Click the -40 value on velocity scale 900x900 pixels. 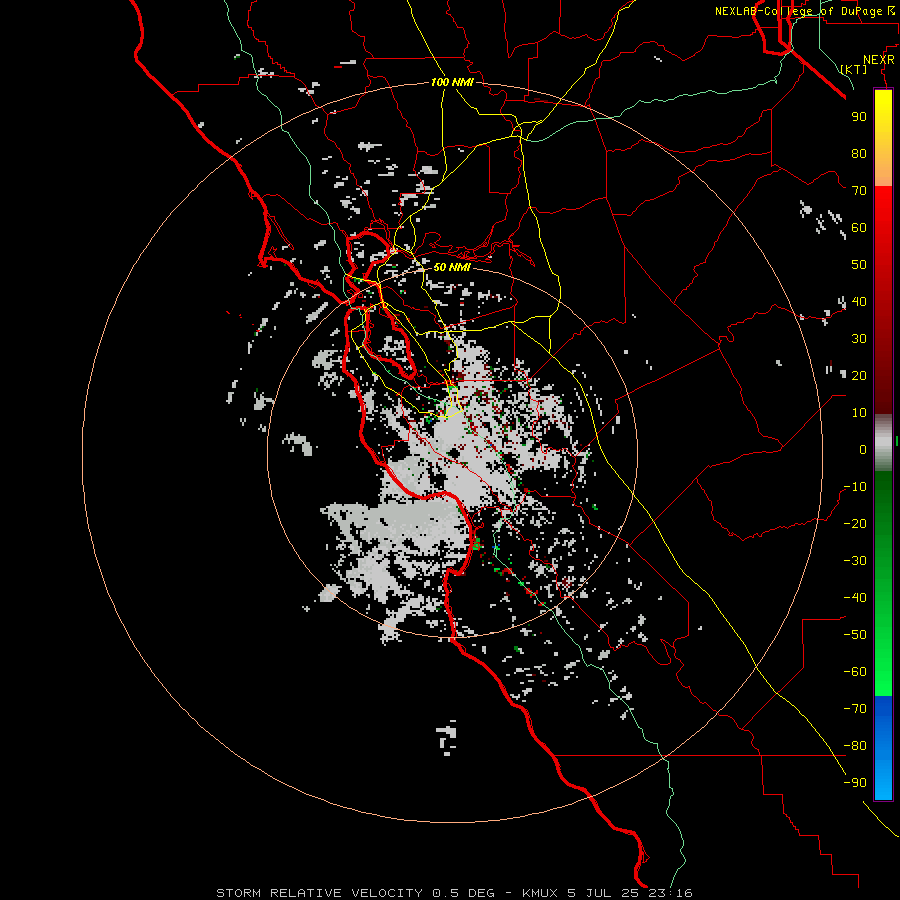855,598
